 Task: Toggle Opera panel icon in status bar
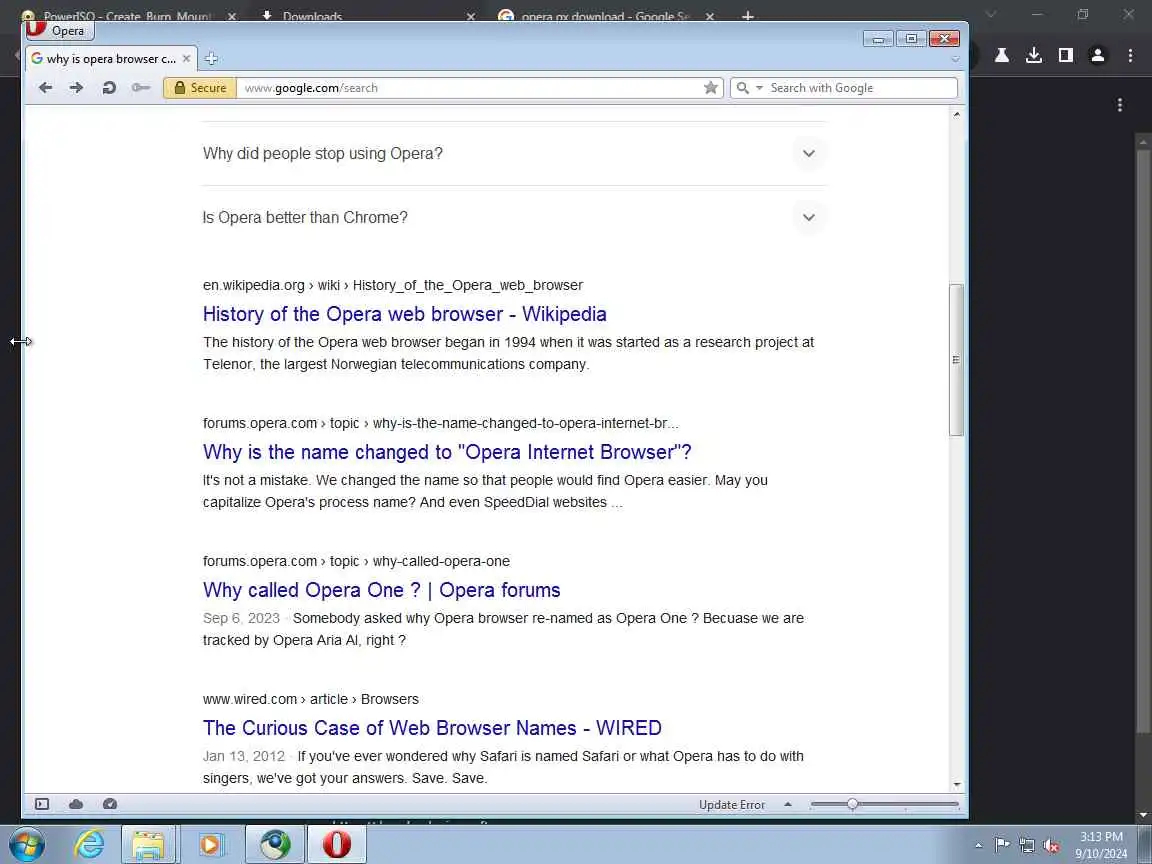pyautogui.click(x=42, y=804)
